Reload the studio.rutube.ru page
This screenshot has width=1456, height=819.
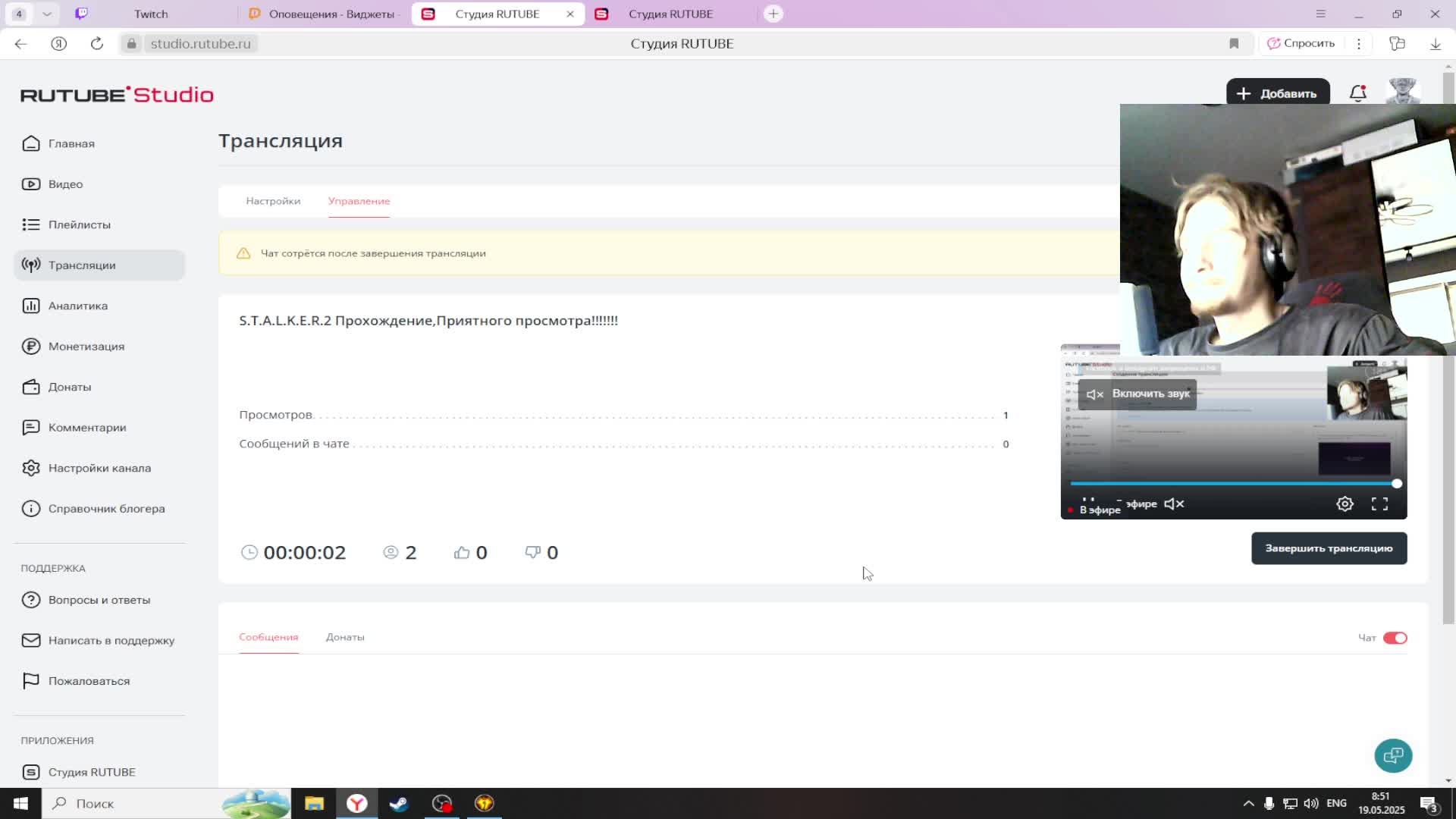96,43
